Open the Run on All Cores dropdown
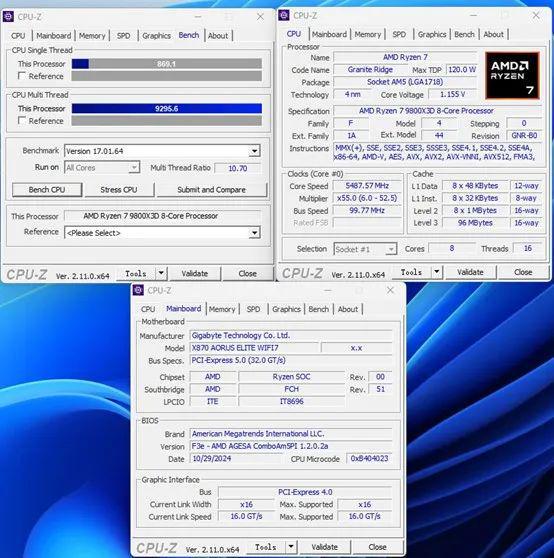This screenshot has height=558, width=554. coord(134,167)
